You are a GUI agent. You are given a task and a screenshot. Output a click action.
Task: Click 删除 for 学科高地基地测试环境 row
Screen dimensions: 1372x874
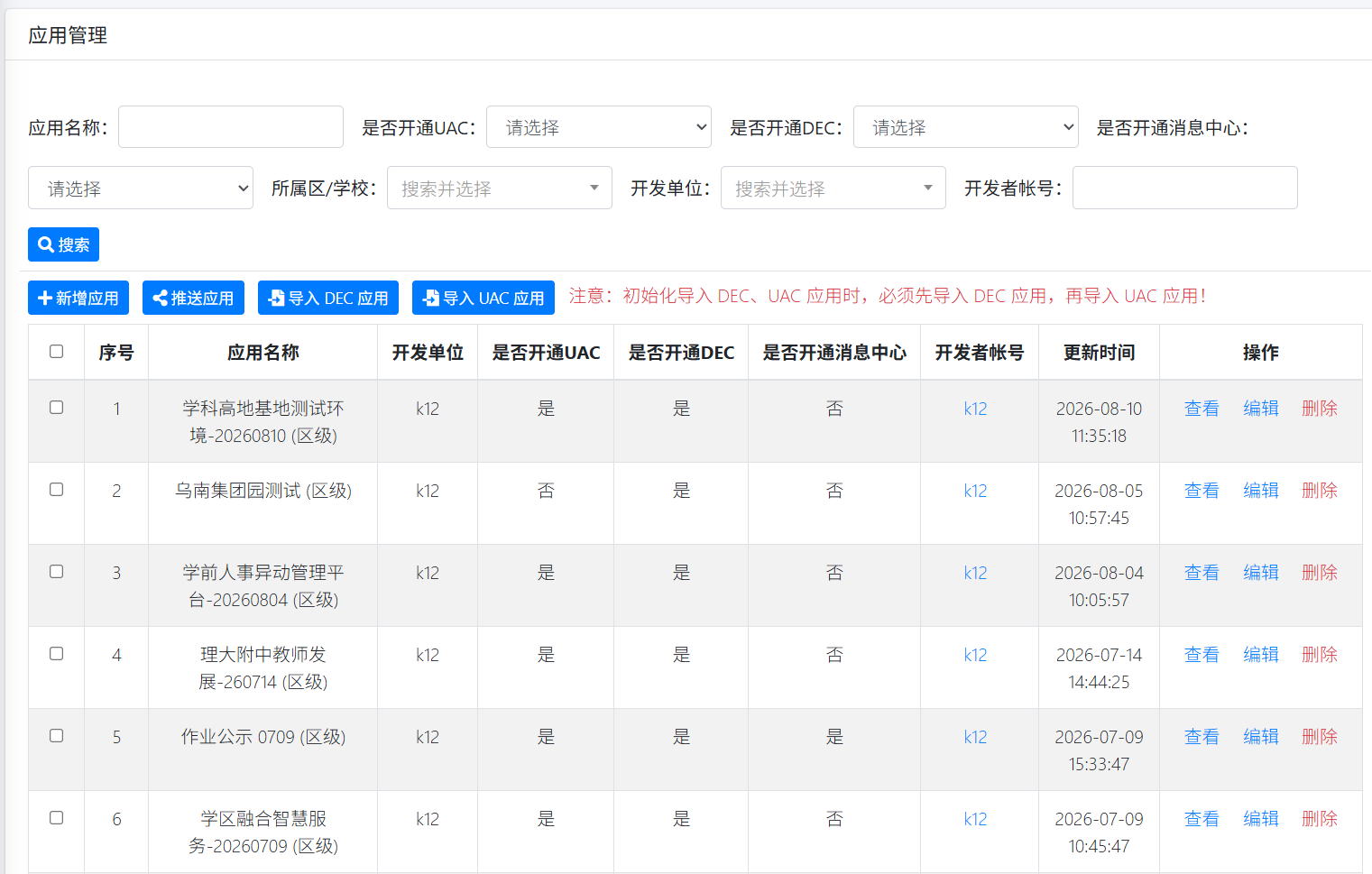tap(1320, 409)
